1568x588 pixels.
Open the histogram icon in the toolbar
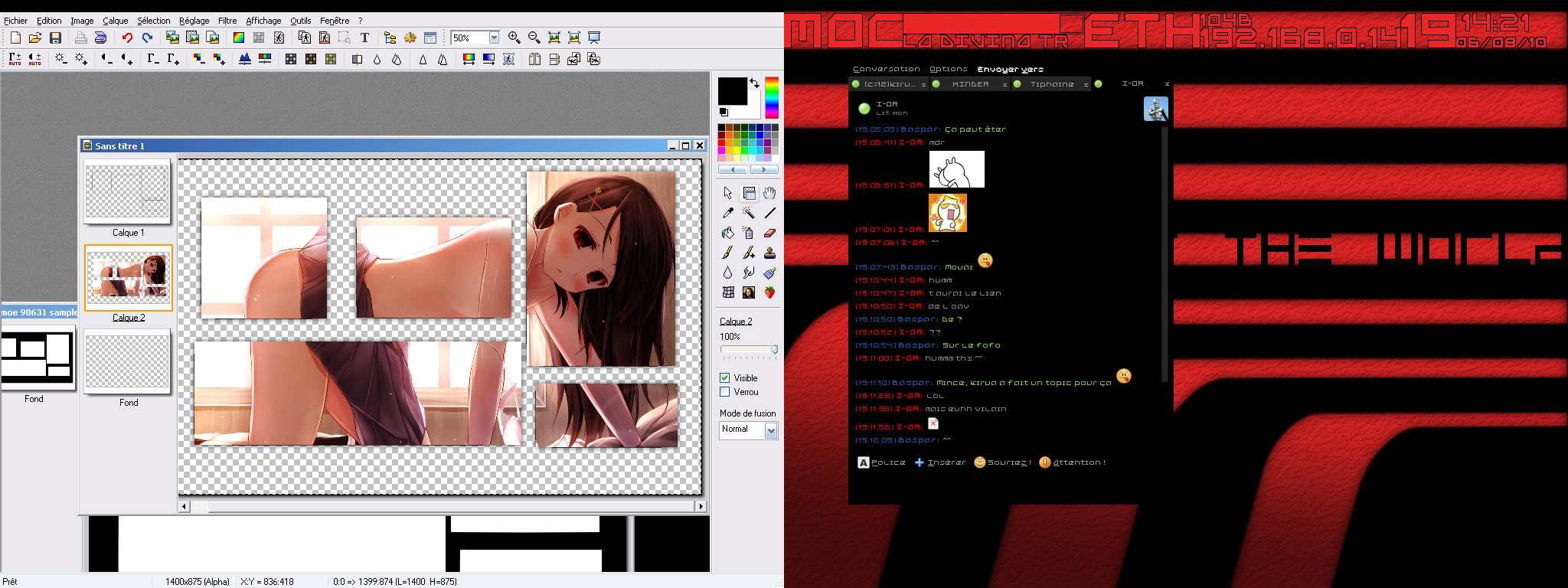click(x=245, y=59)
